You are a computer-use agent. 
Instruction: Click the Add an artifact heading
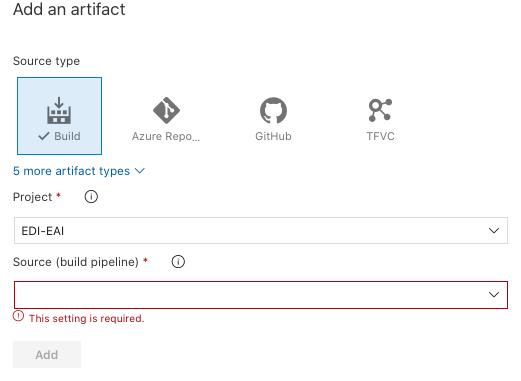coord(69,9)
